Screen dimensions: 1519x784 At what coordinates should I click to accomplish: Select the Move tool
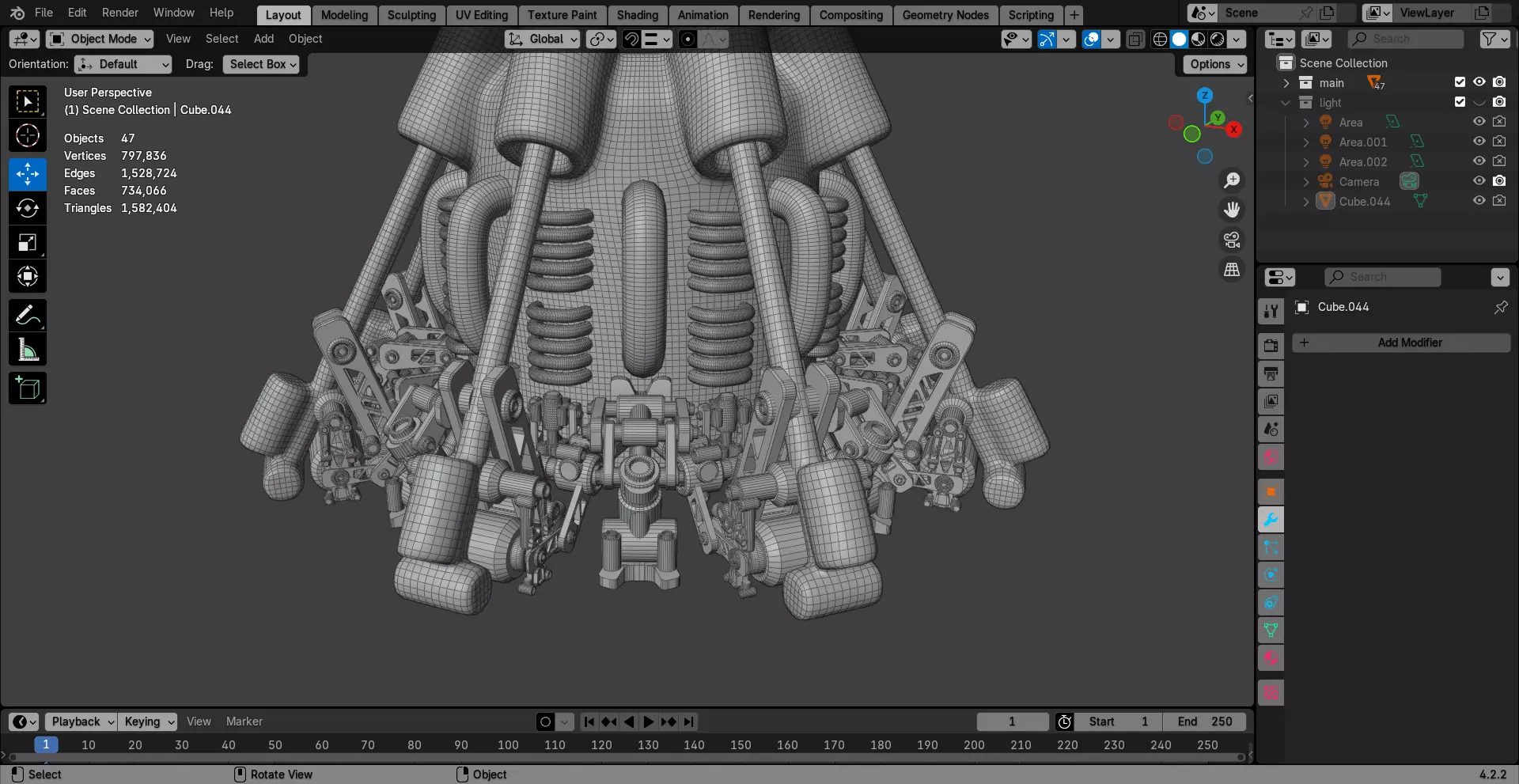pos(28,174)
